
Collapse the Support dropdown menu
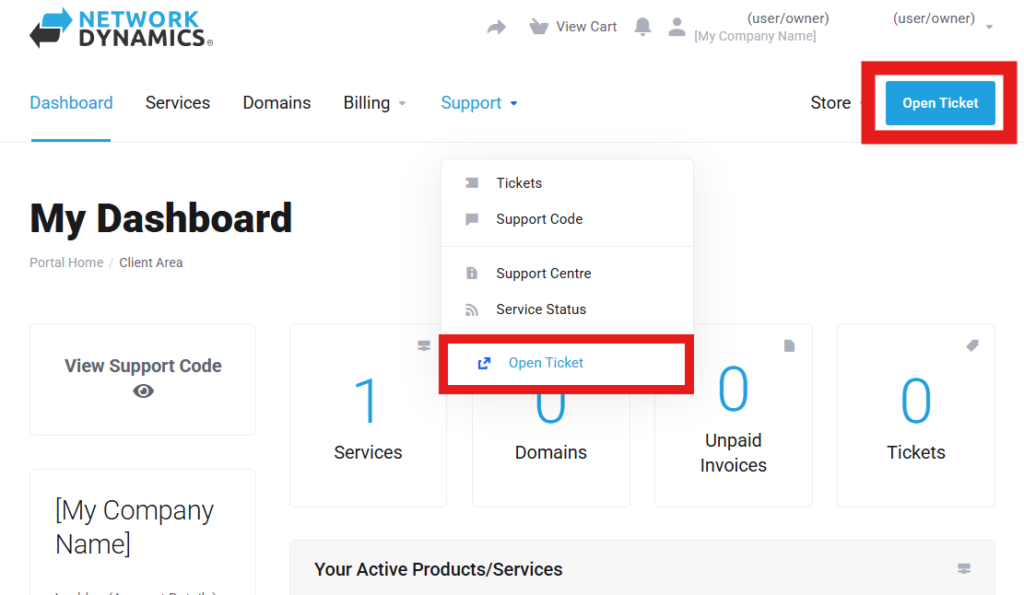(x=479, y=103)
